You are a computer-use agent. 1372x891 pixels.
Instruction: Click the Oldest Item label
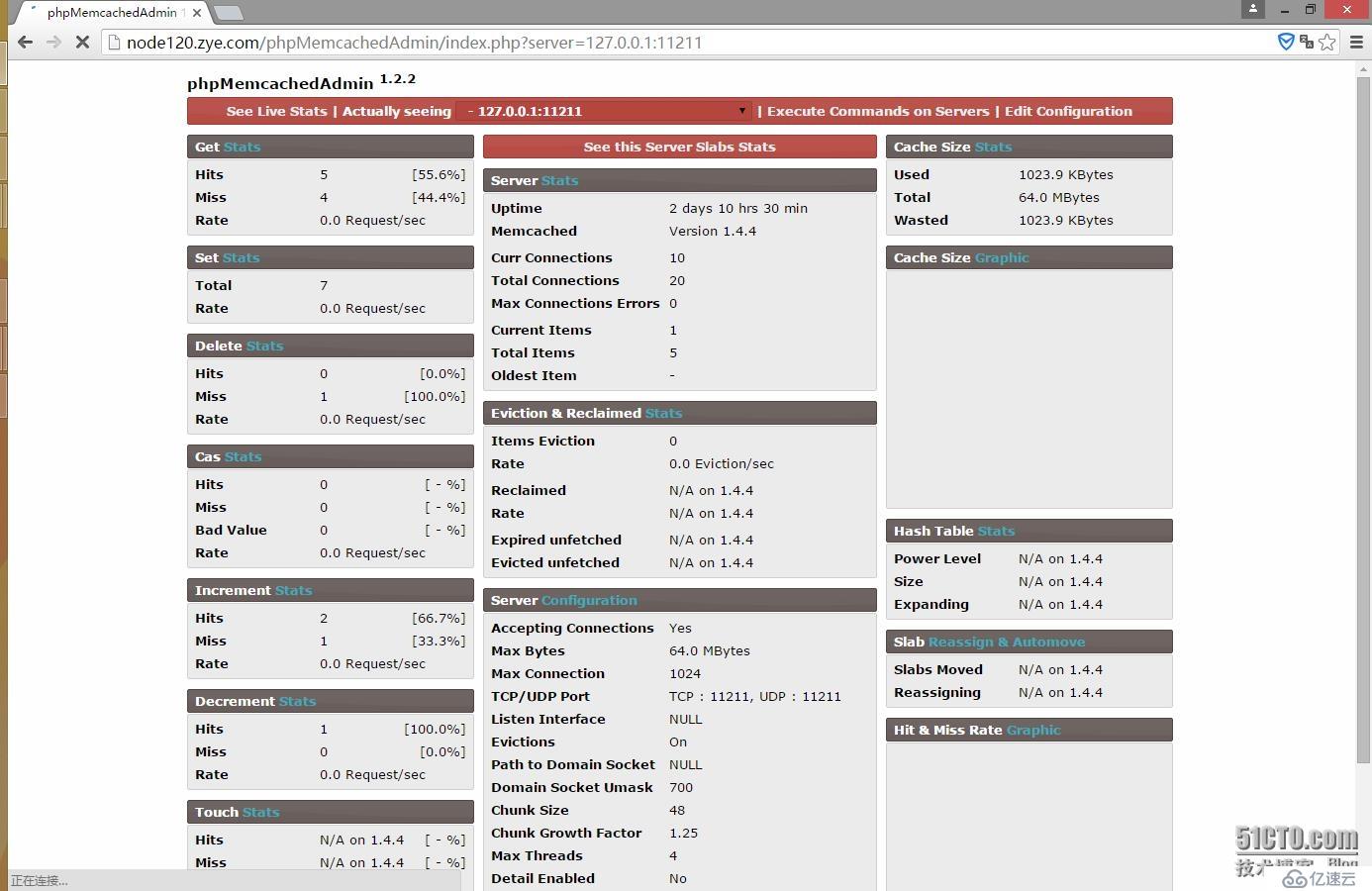coord(534,375)
